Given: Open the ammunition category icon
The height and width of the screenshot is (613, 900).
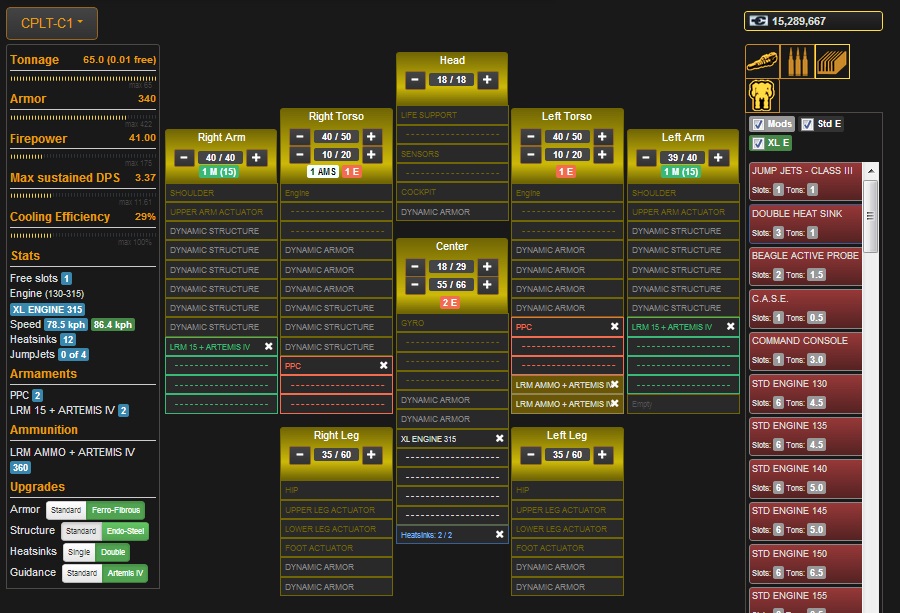Looking at the screenshot, I should 797,61.
